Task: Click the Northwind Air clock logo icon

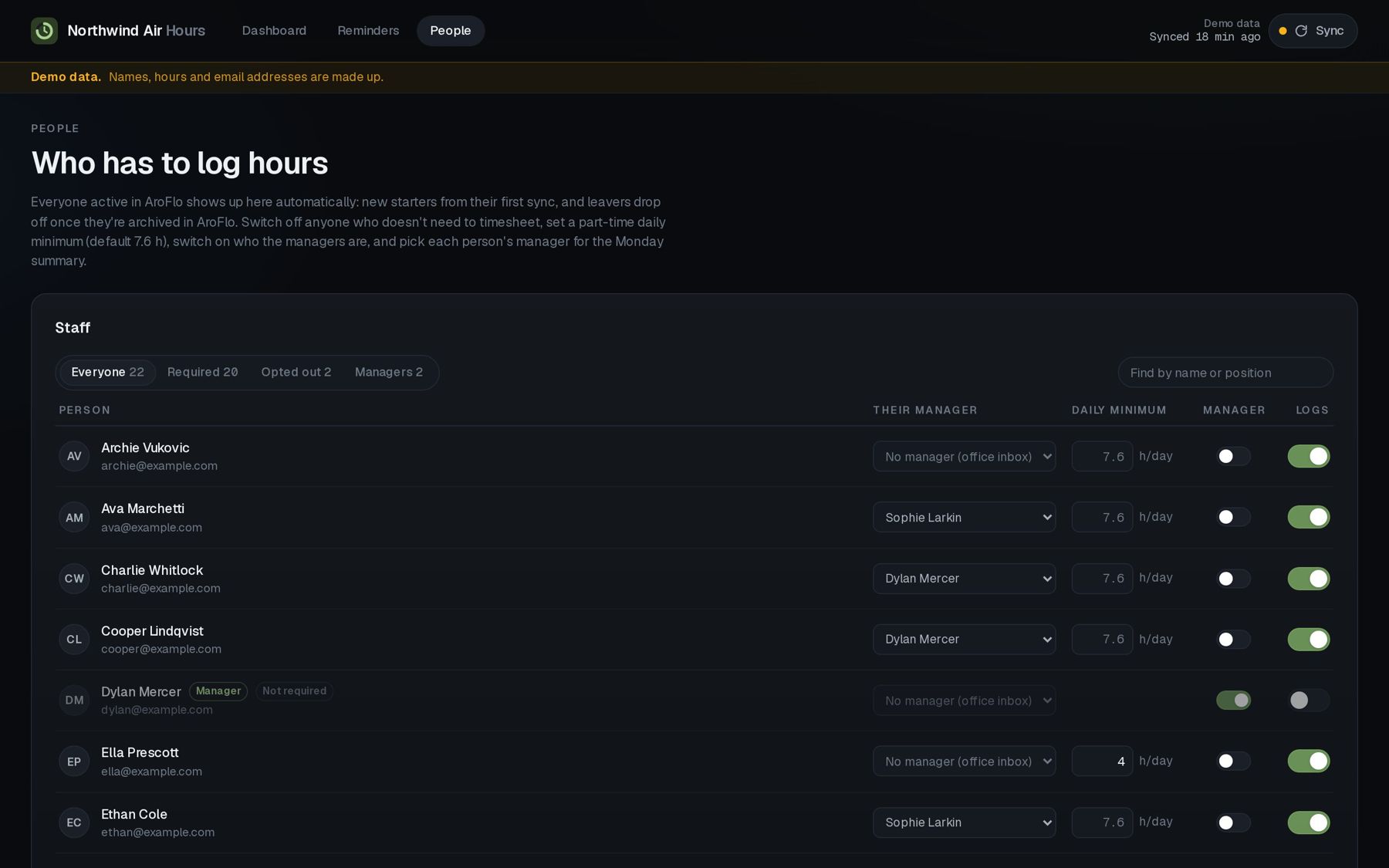Action: [44, 31]
